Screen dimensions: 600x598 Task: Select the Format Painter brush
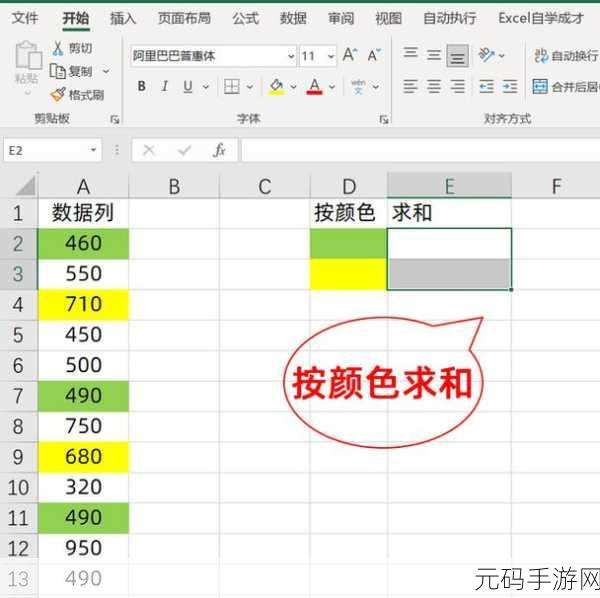(x=58, y=94)
